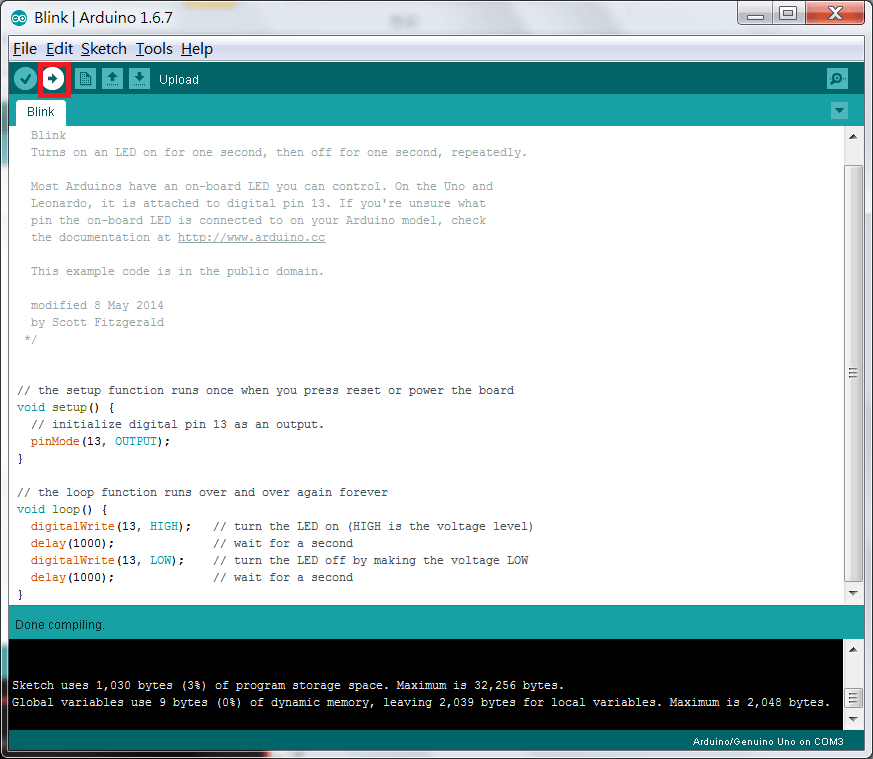The height and width of the screenshot is (759, 873).
Task: Click the 'void loop() {' line
Action: (x=62, y=510)
